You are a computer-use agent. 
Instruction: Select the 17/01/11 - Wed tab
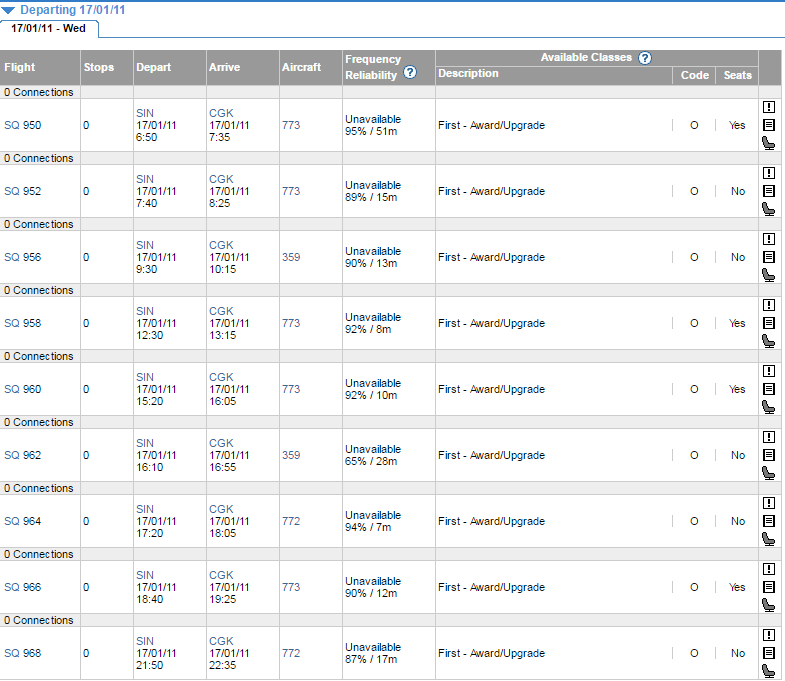48,28
